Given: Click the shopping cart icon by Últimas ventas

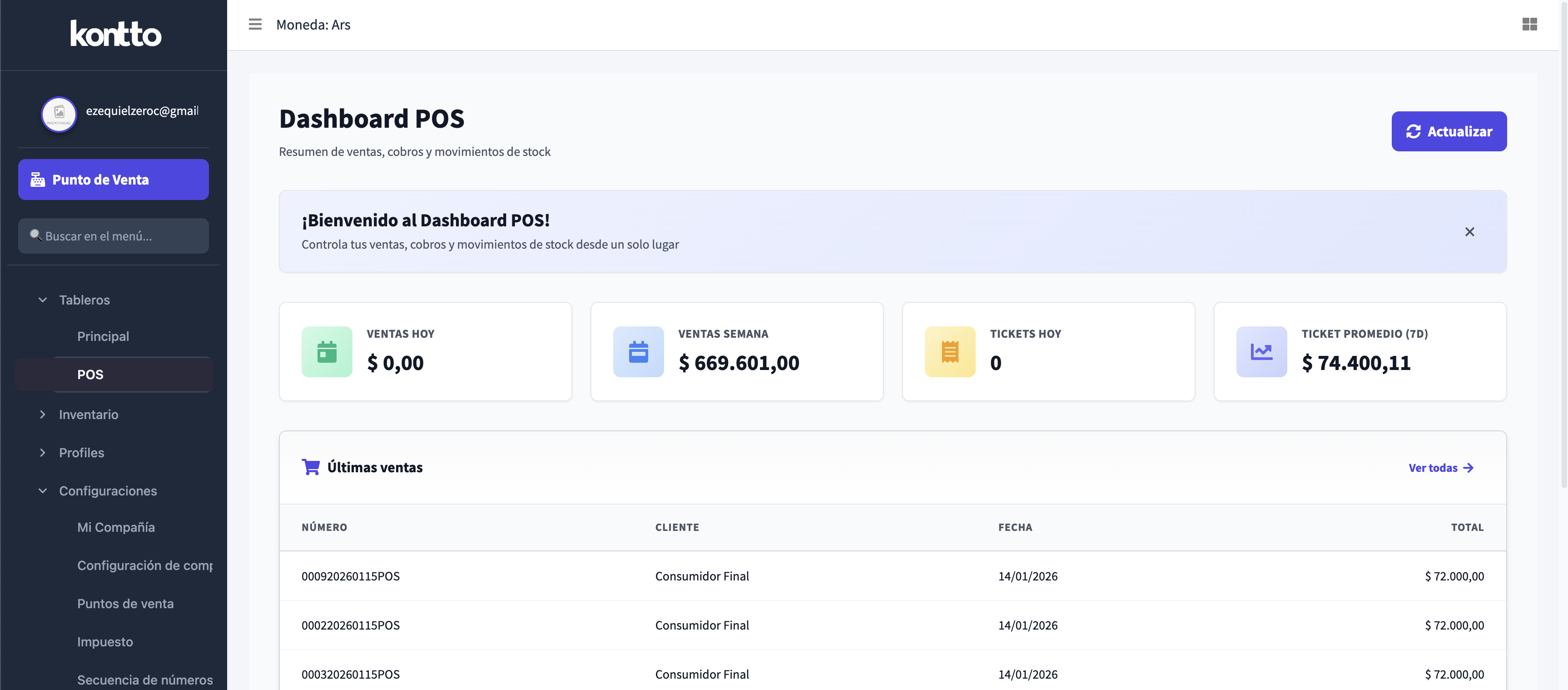Looking at the screenshot, I should [x=310, y=467].
